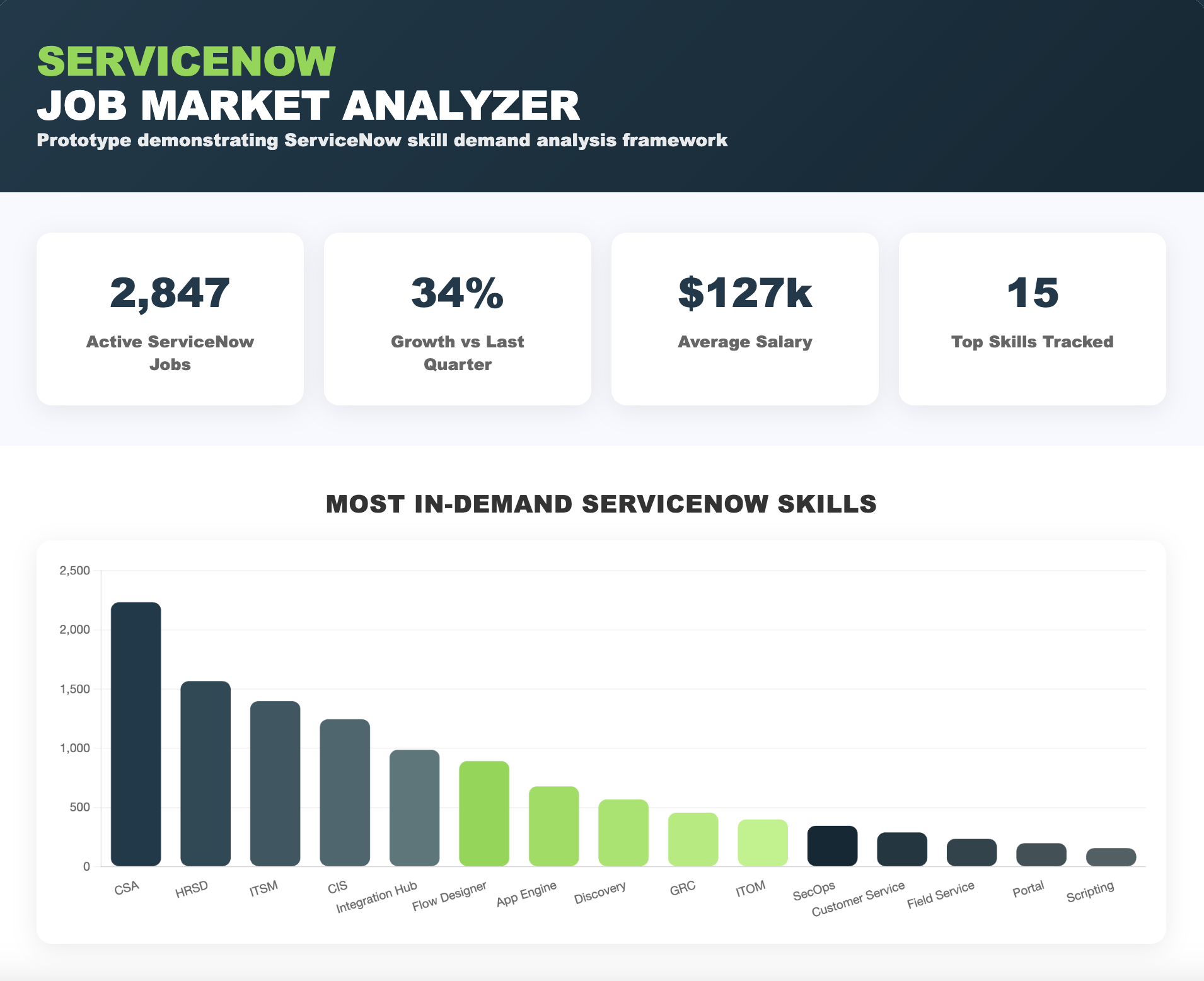Click the ITOM axis label
Image resolution: width=1204 pixels, height=981 pixels.
coord(751,889)
